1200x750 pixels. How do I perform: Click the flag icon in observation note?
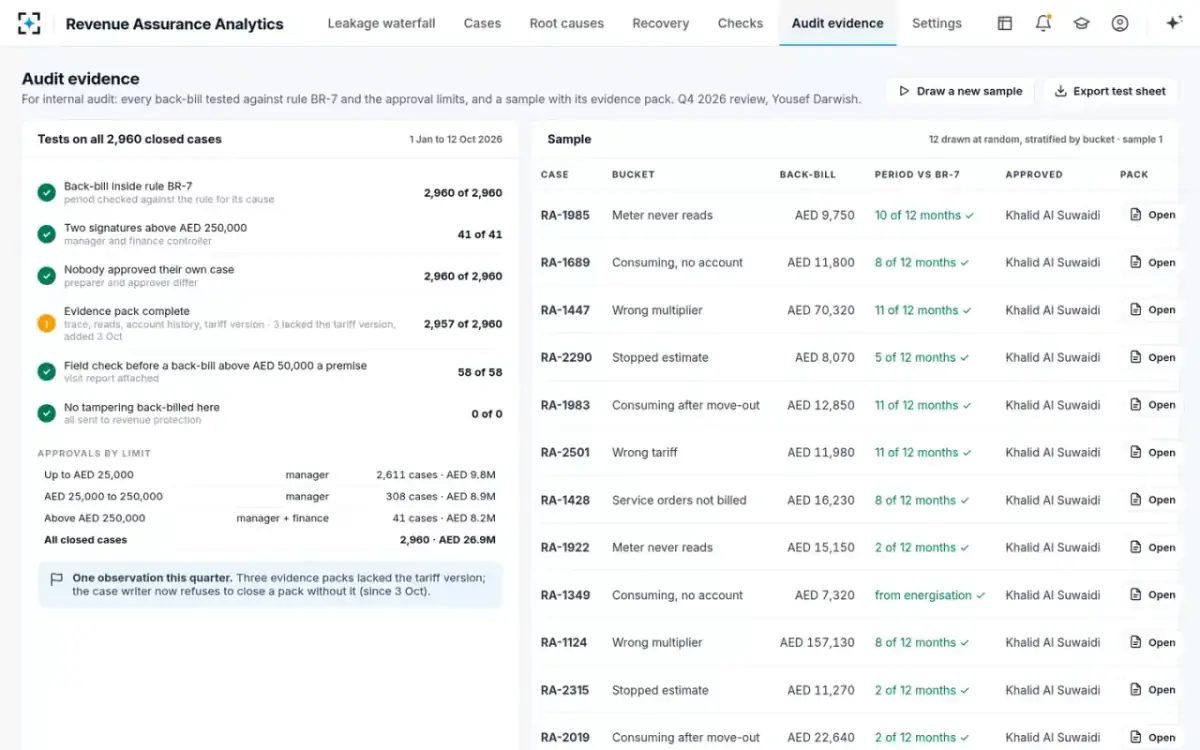pos(56,579)
